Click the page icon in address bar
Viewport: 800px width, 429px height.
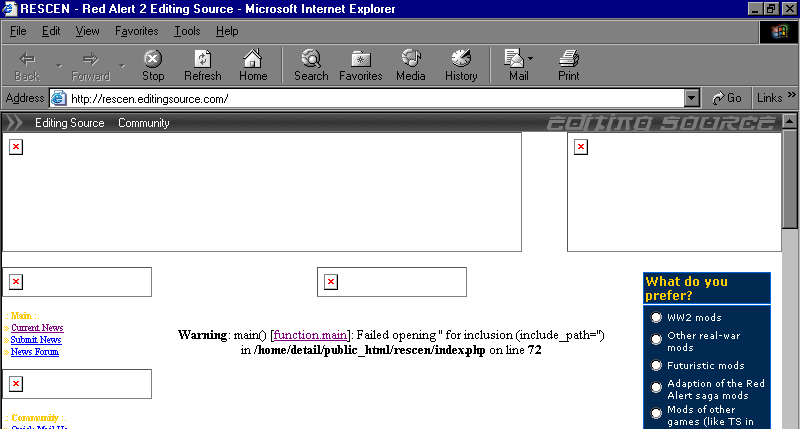tap(59, 98)
